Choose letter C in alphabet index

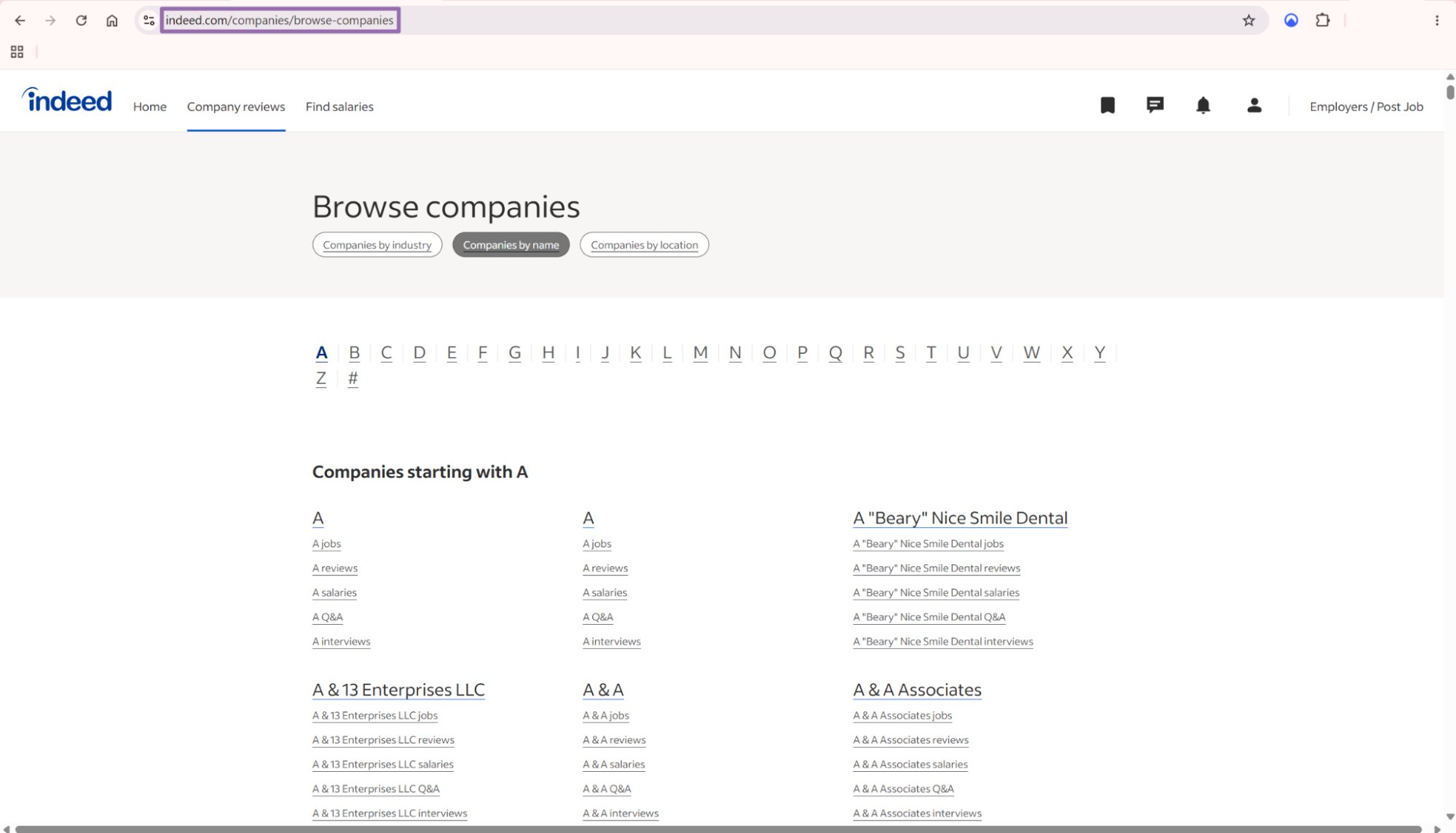pos(386,352)
